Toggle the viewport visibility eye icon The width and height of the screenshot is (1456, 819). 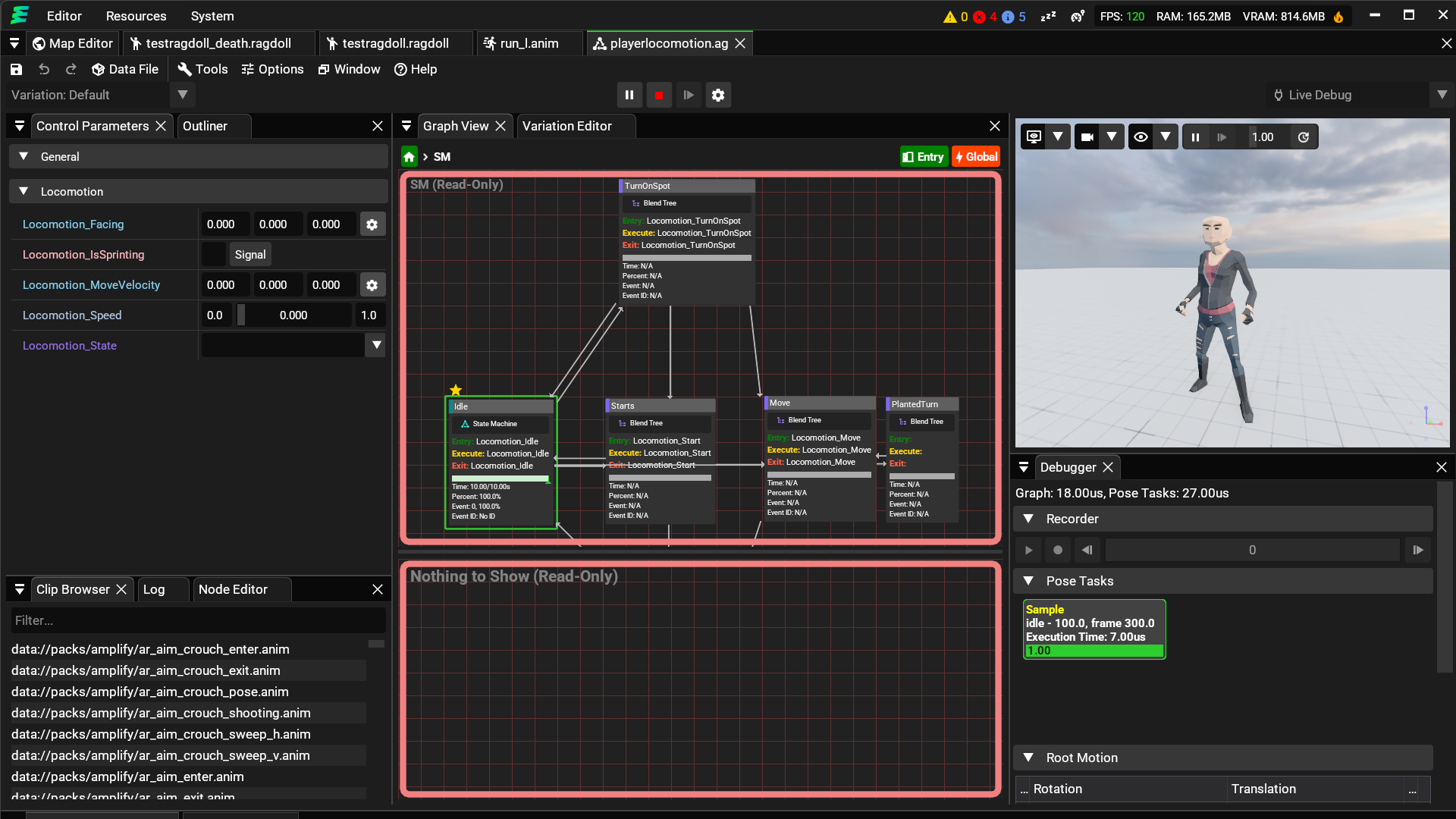click(1141, 137)
